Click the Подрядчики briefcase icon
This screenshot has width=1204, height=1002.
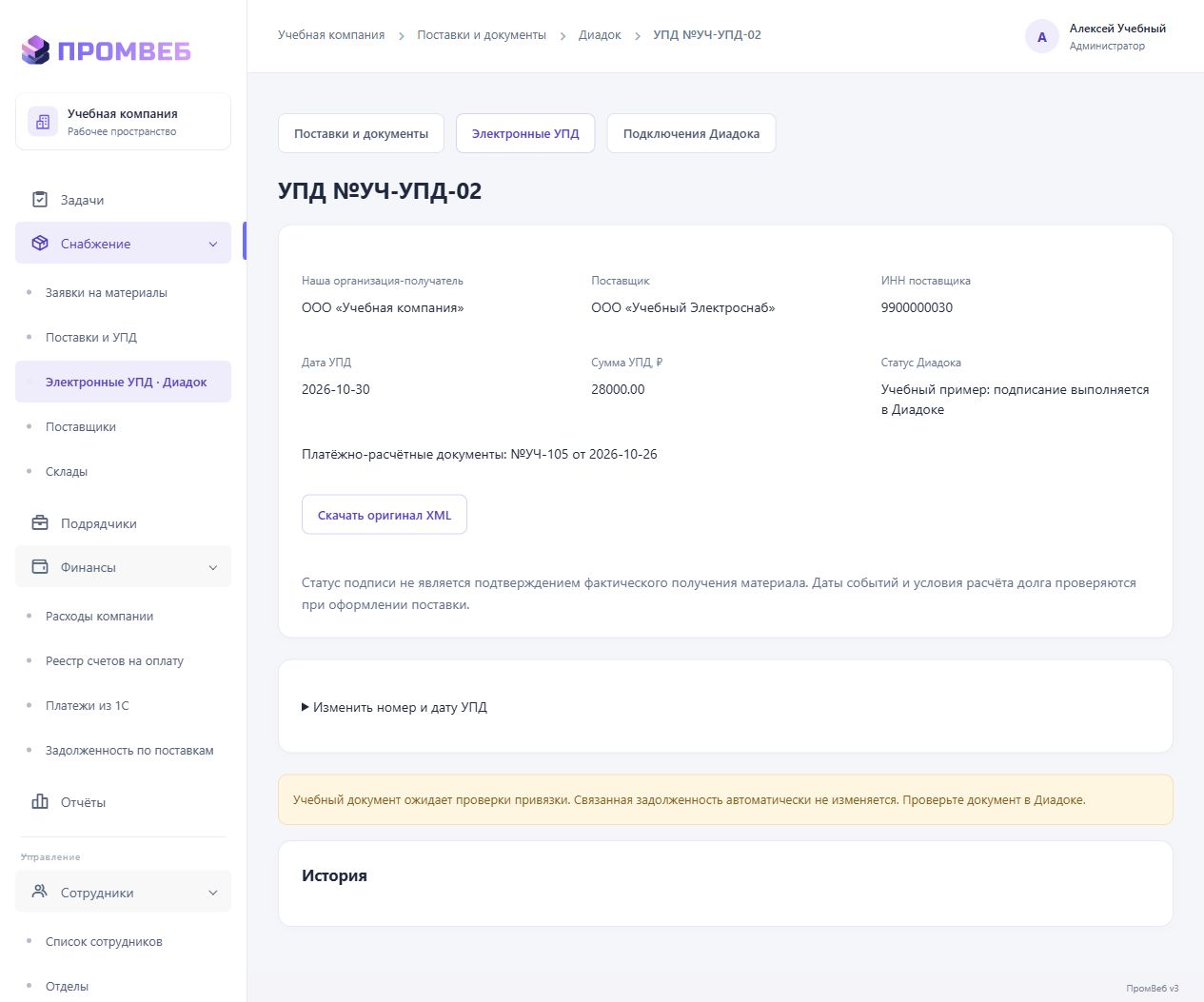pyautogui.click(x=40, y=523)
